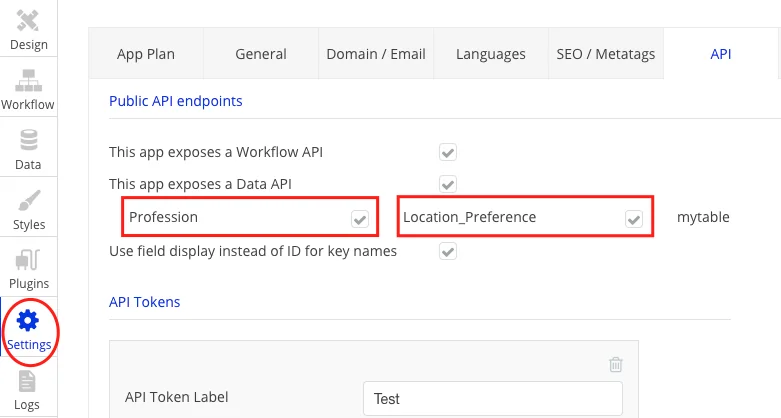Open the Data database icon
Viewport: 781px width, 418px height.
[28, 140]
